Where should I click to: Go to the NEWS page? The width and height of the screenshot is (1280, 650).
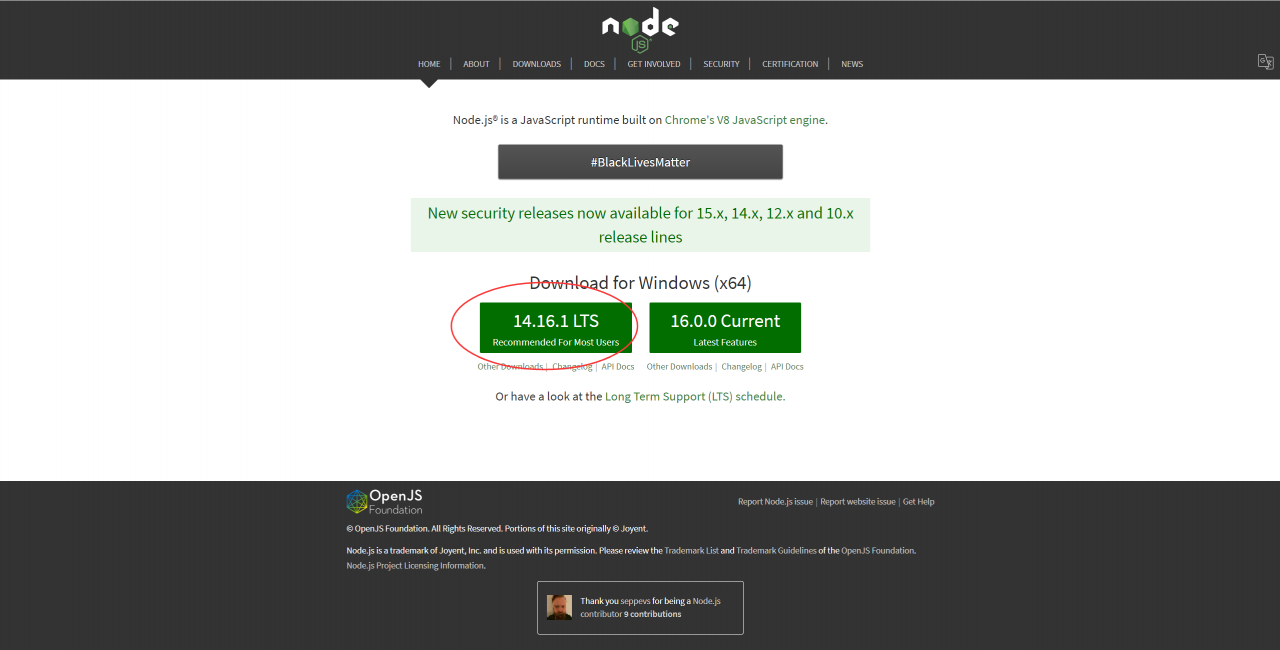click(x=852, y=64)
